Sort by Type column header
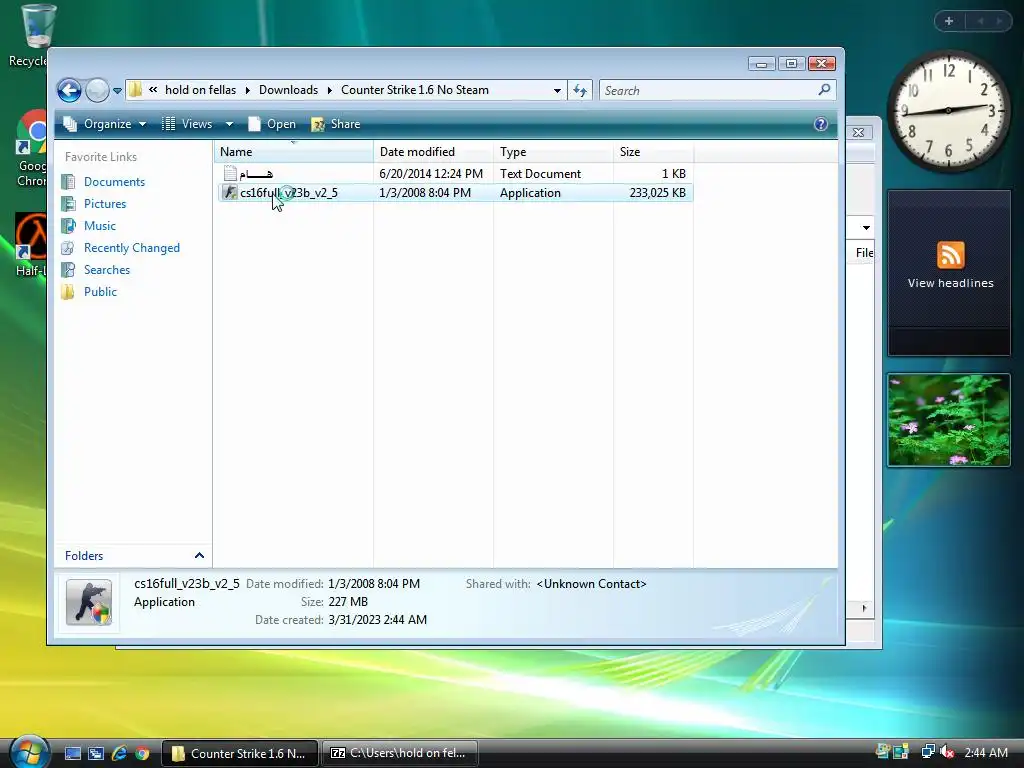Screen dimensions: 1024x768 (553, 152)
